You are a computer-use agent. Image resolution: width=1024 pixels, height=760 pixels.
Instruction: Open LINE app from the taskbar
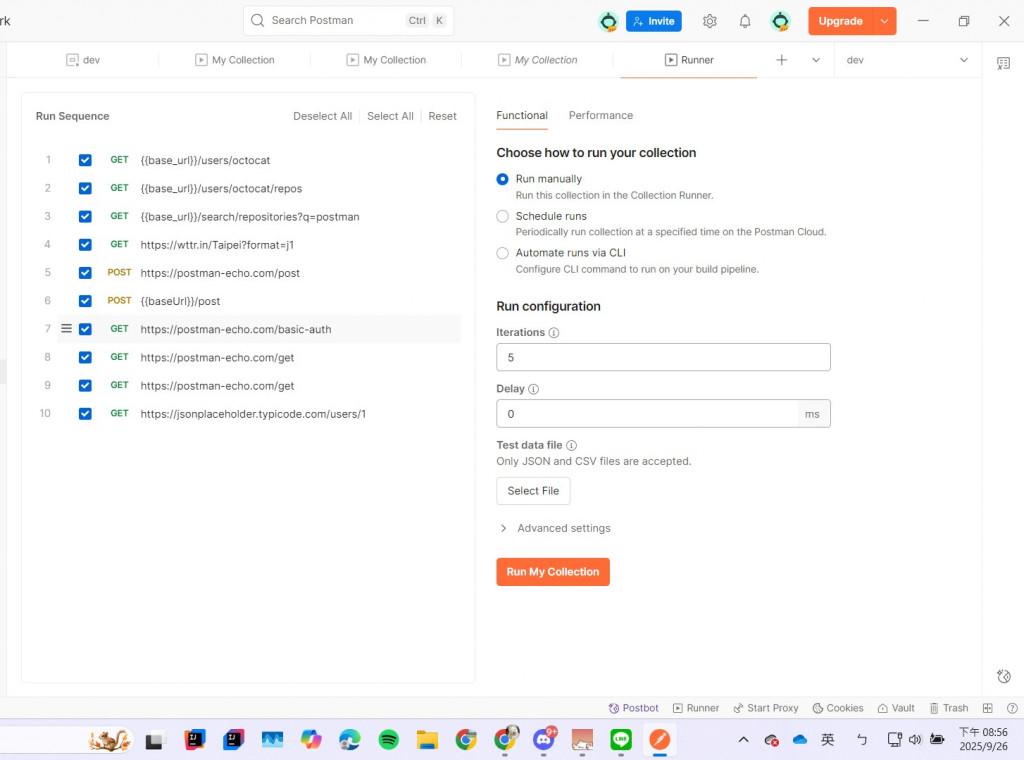click(x=620, y=739)
